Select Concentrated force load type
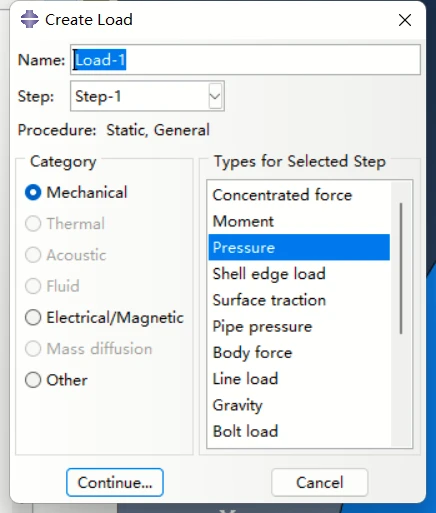This screenshot has height=513, width=436. tap(299, 195)
